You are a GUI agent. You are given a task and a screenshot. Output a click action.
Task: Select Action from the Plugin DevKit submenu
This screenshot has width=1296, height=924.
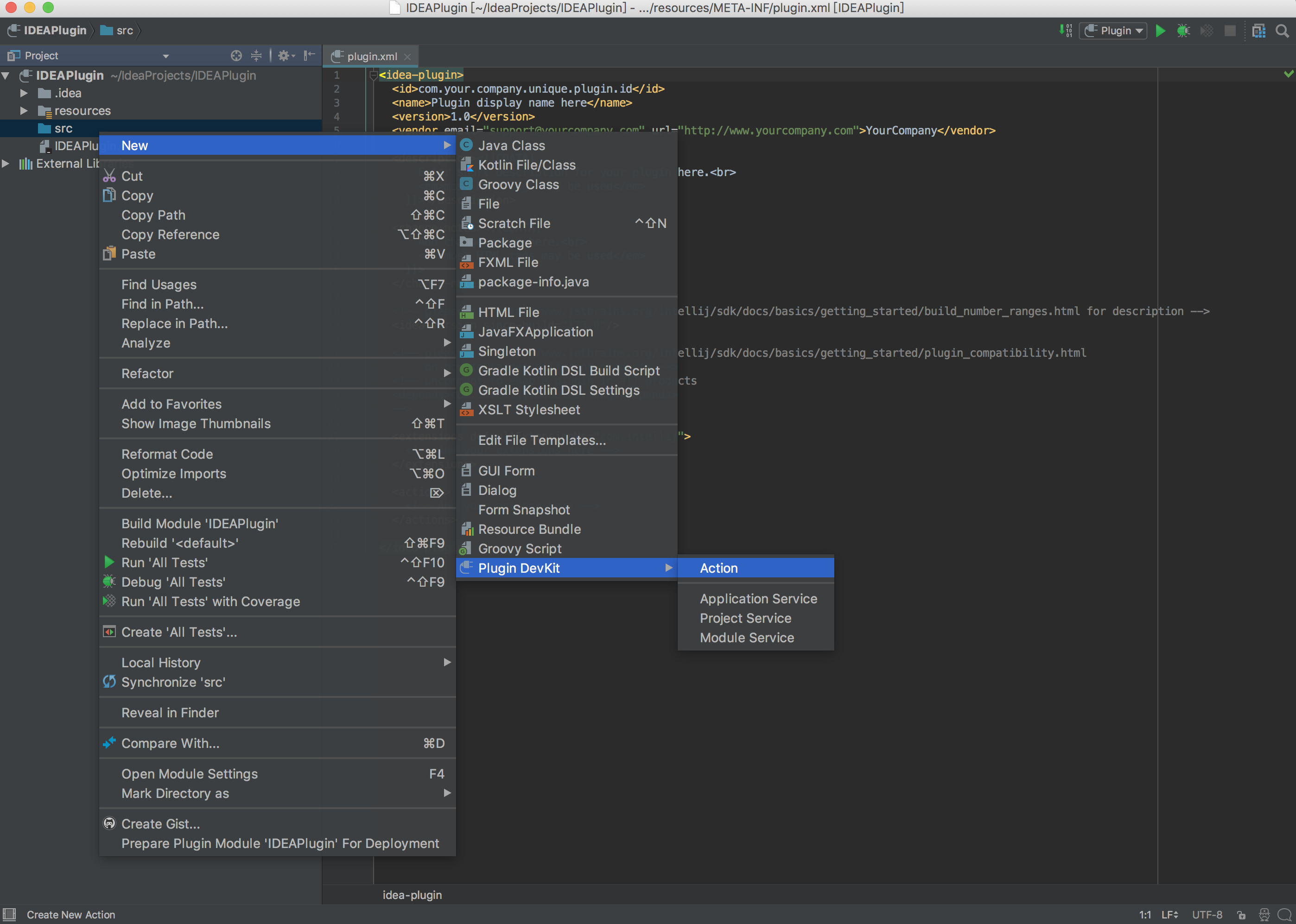pos(719,567)
